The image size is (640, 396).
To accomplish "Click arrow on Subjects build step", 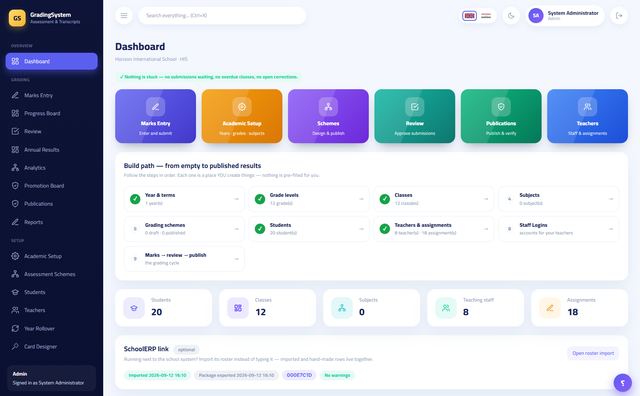I will (x=611, y=199).
